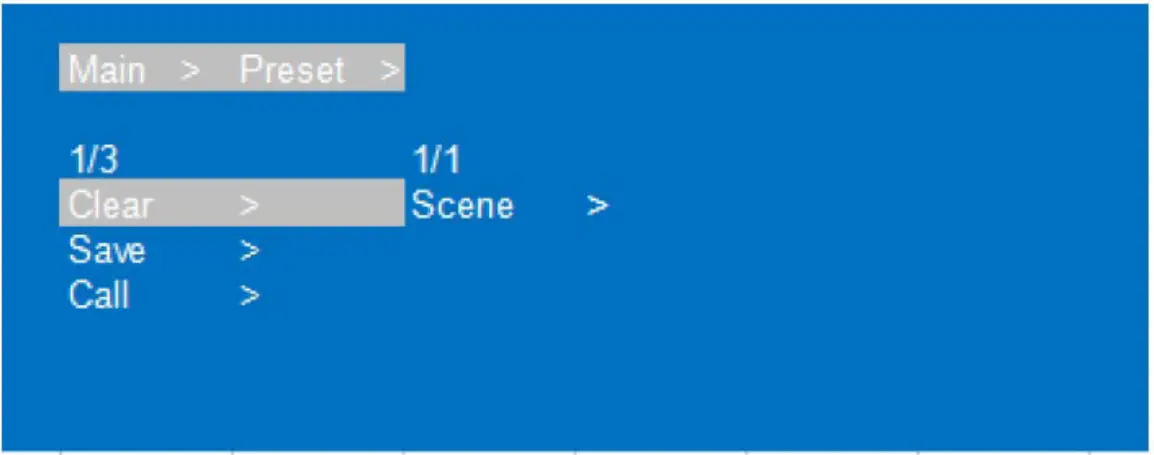The width and height of the screenshot is (1154, 455).
Task: Select the Clear menu label
Action: tap(110, 206)
